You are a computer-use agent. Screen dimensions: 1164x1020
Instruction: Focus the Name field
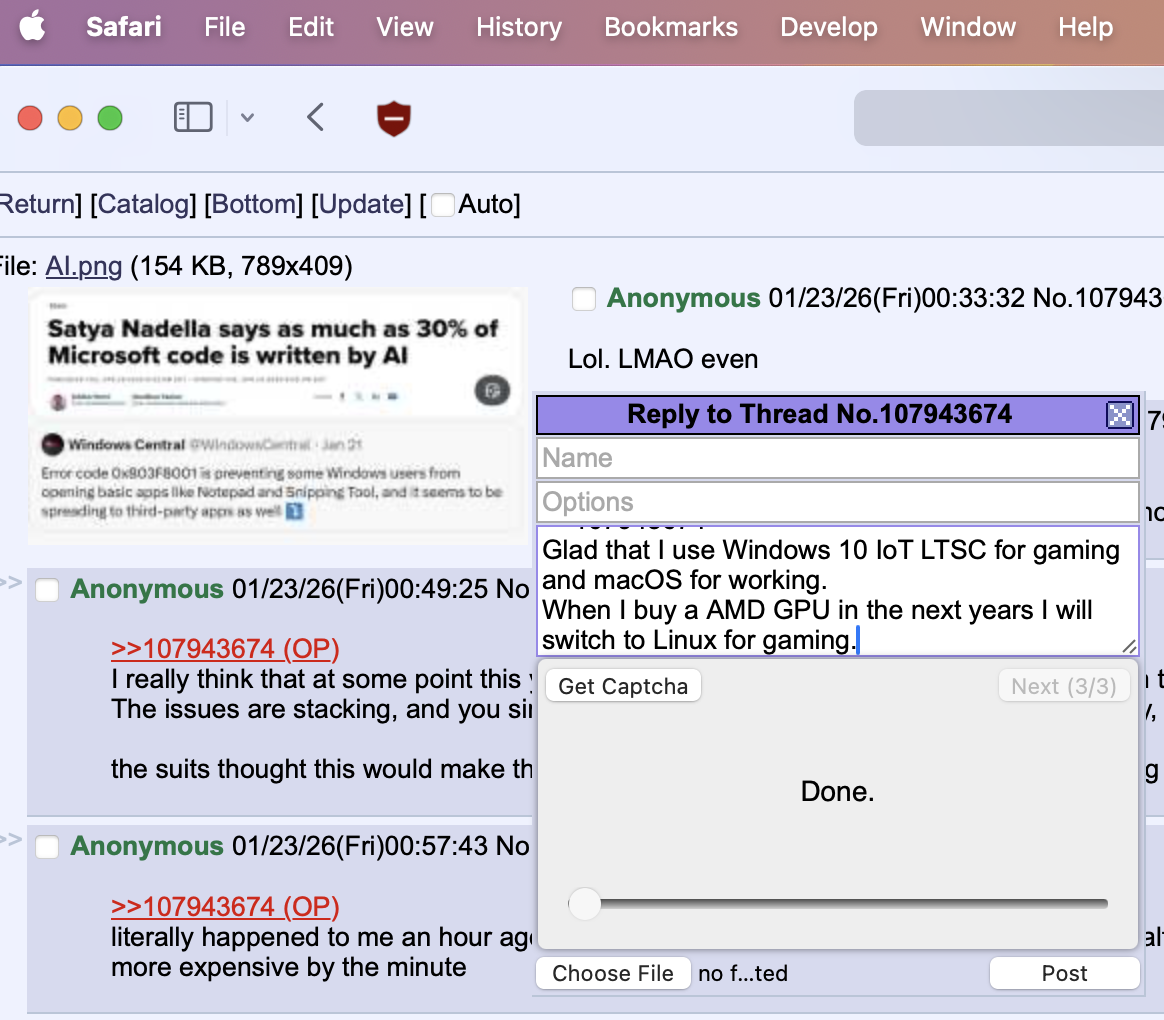coord(837,458)
